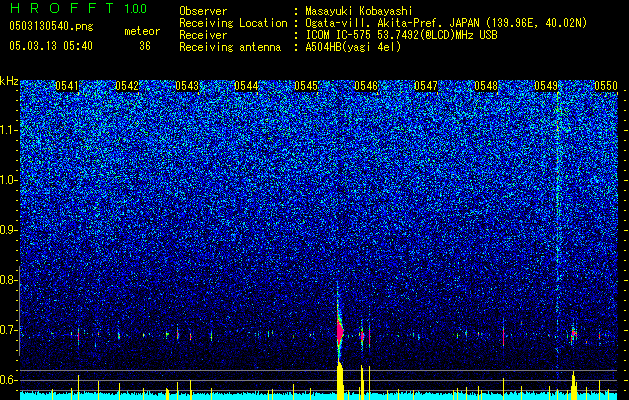Image resolution: width=629 pixels, height=400 pixels.
Task: Click the large red meteor echo near 0545
Action: tap(340, 331)
